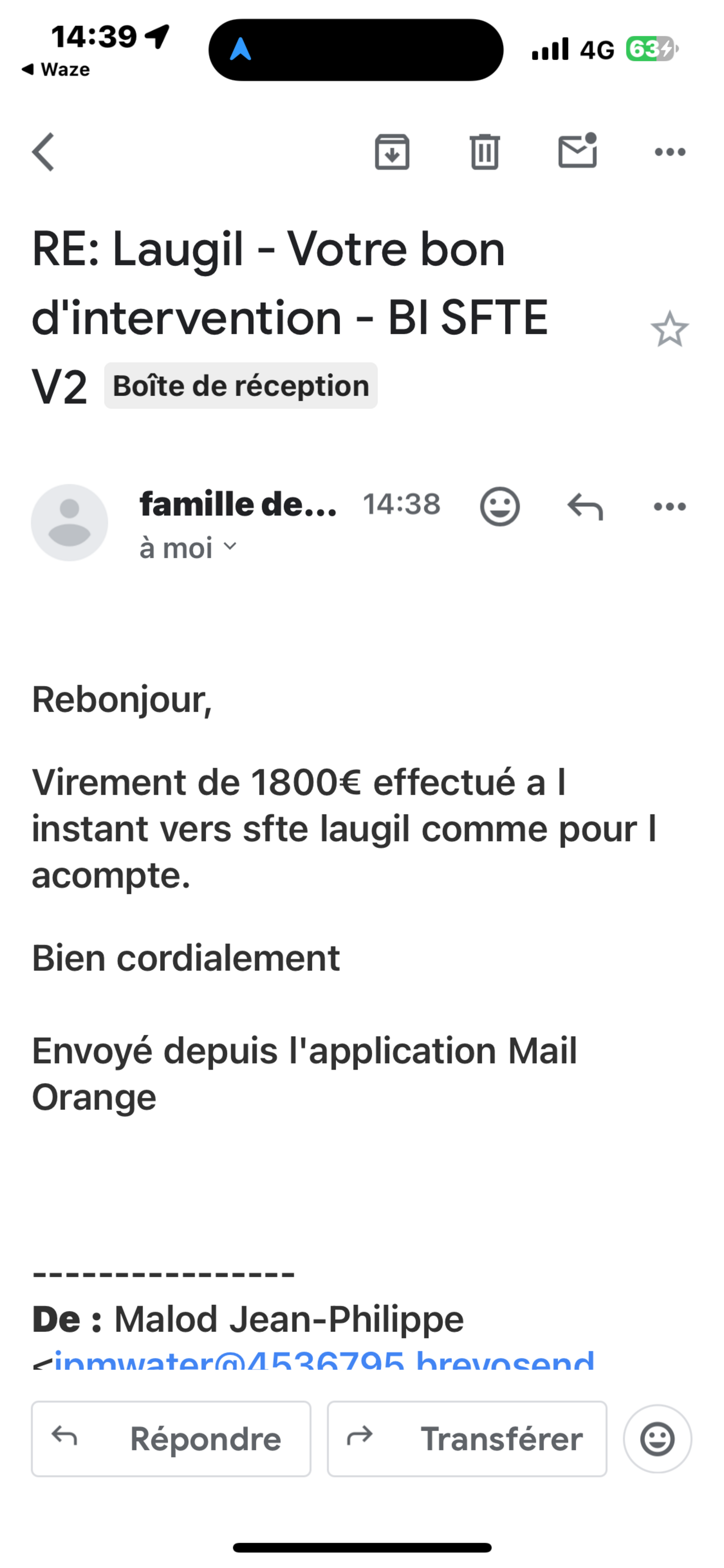Archive this email
Viewport: 724px width, 1568px height.
click(x=392, y=152)
